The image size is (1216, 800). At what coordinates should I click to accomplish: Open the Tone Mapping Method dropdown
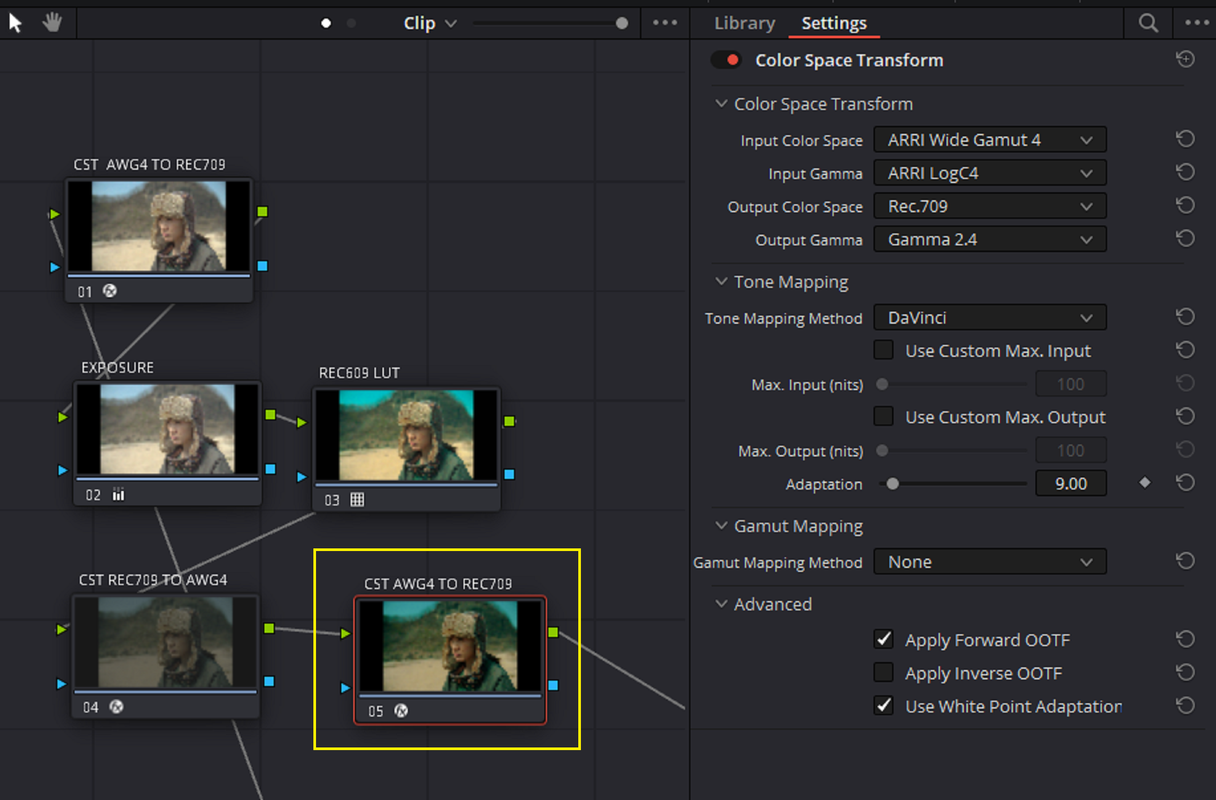pos(990,317)
